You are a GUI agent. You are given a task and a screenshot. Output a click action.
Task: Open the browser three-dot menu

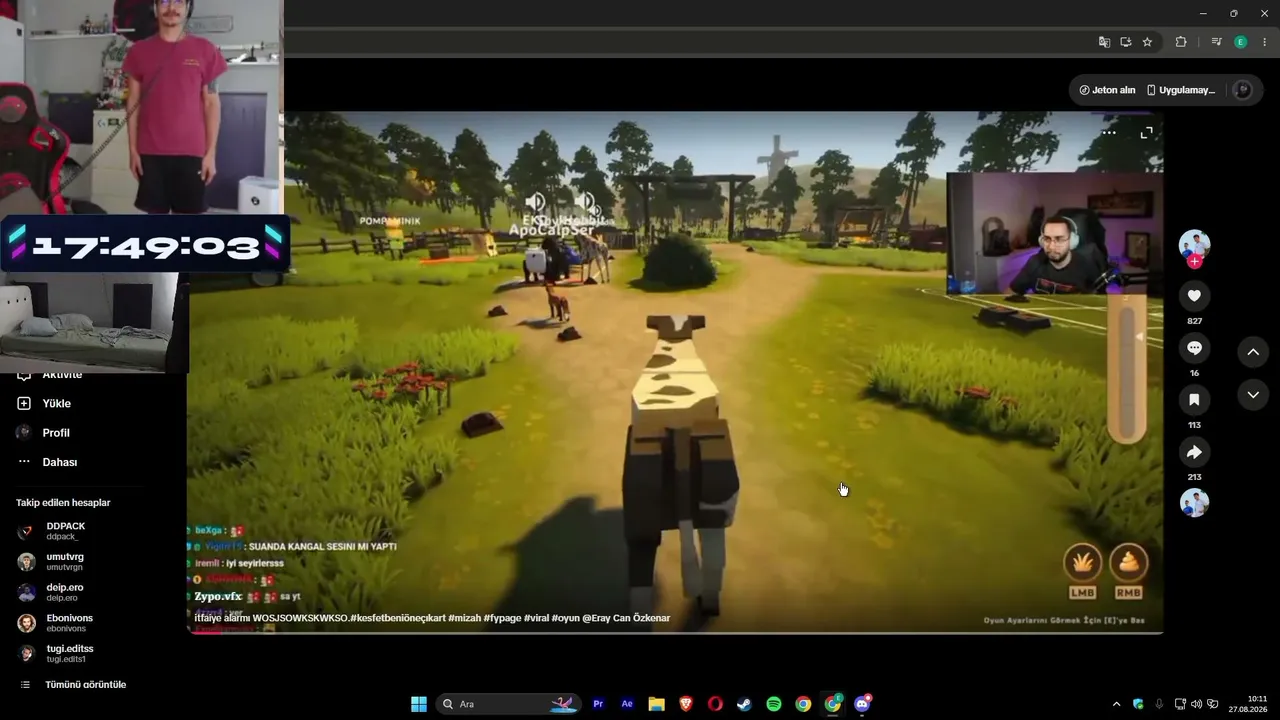(1265, 42)
